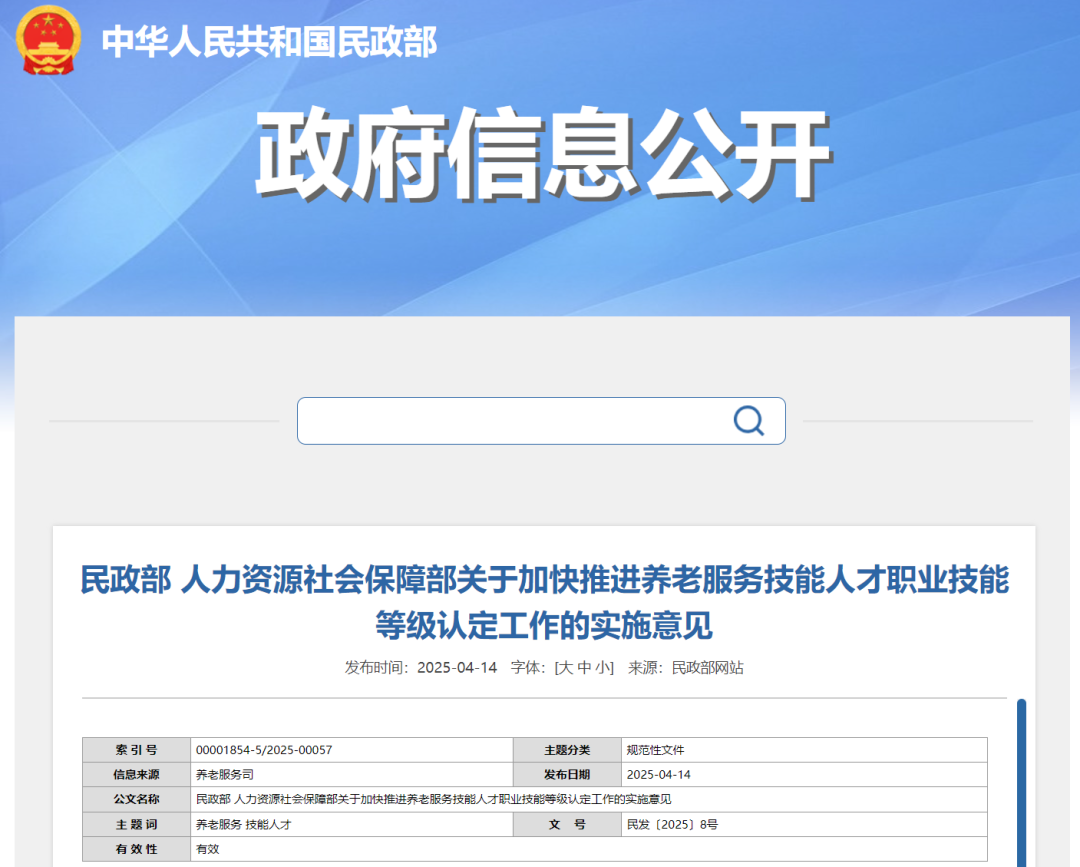The width and height of the screenshot is (1080, 867).
Task: Click the 发布时间 date below the title
Action: pyautogui.click(x=456, y=668)
